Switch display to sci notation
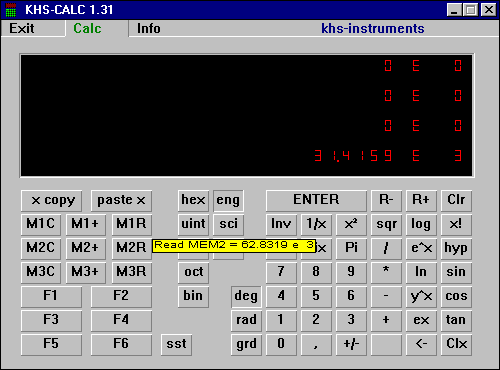The image size is (500, 370). pyautogui.click(x=228, y=224)
